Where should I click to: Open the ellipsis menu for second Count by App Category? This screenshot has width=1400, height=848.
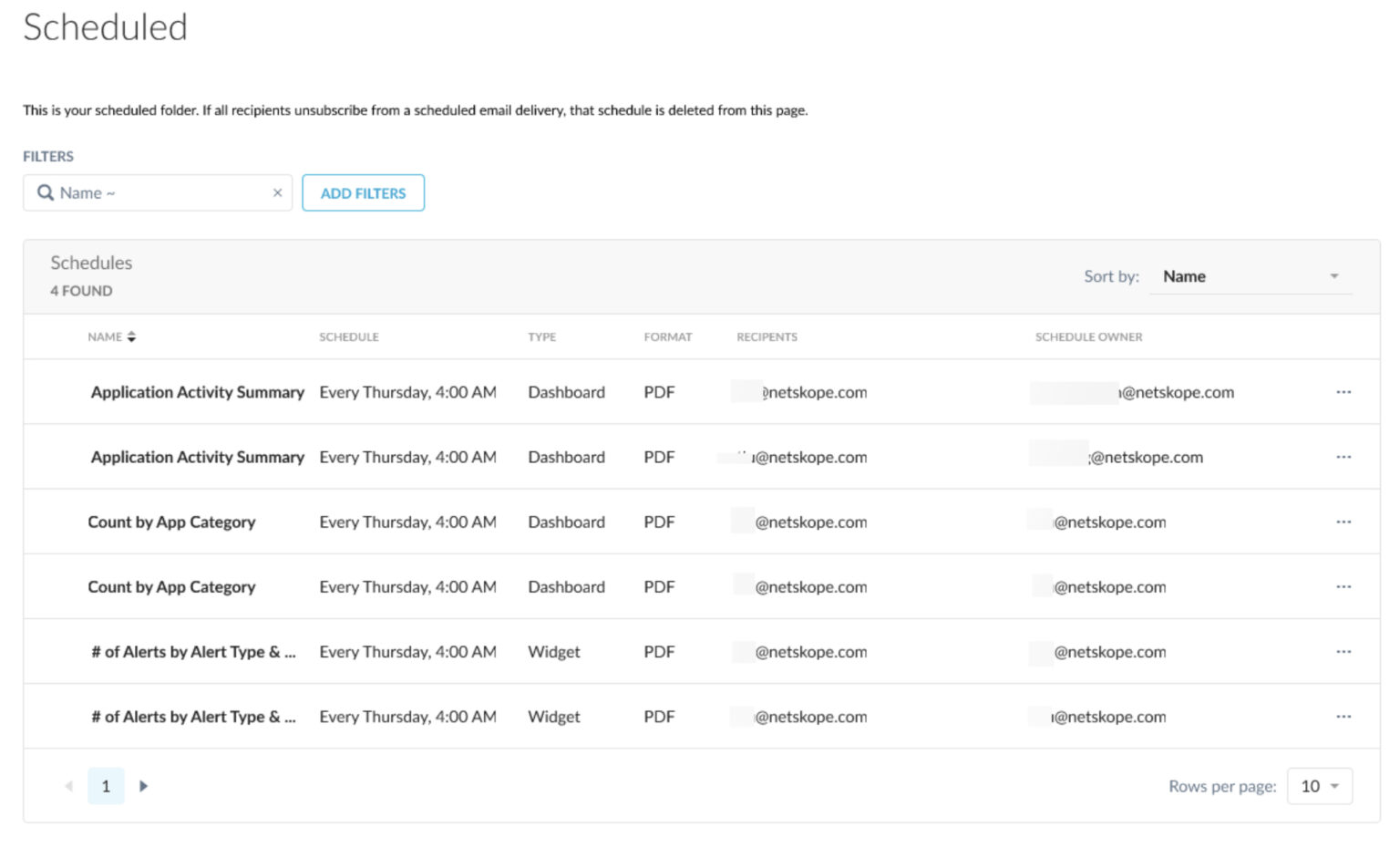coord(1343,586)
